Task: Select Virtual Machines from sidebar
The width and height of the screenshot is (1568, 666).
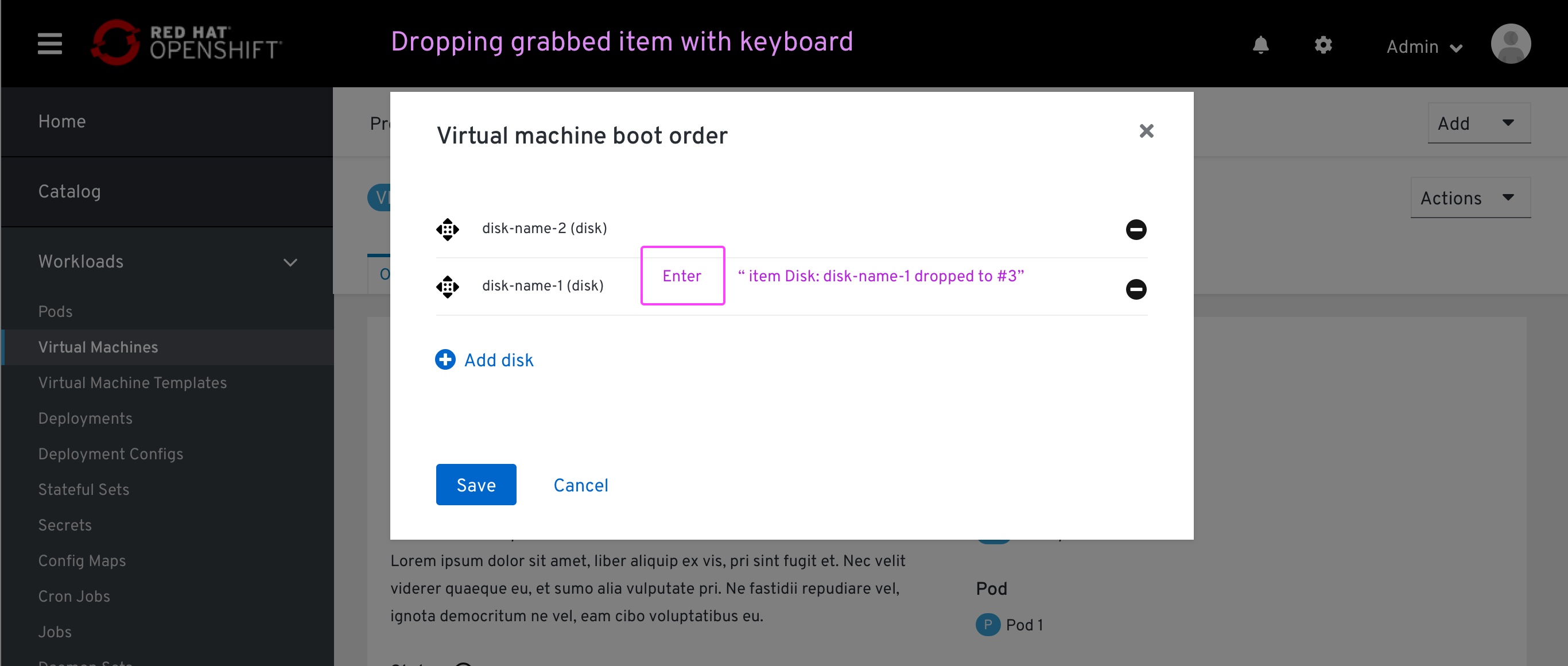Action: [x=97, y=347]
